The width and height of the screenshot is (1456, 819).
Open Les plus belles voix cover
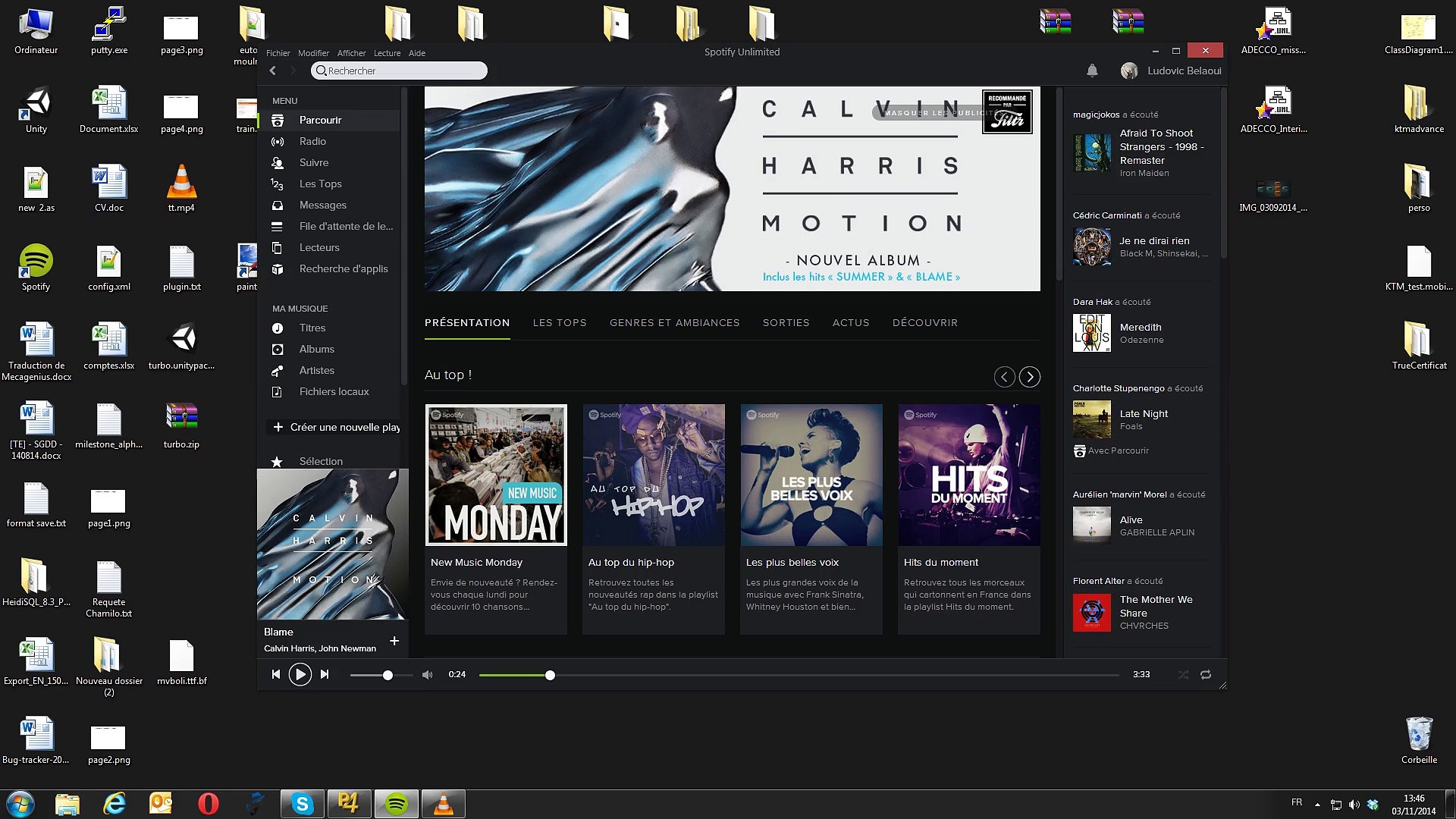tap(811, 475)
